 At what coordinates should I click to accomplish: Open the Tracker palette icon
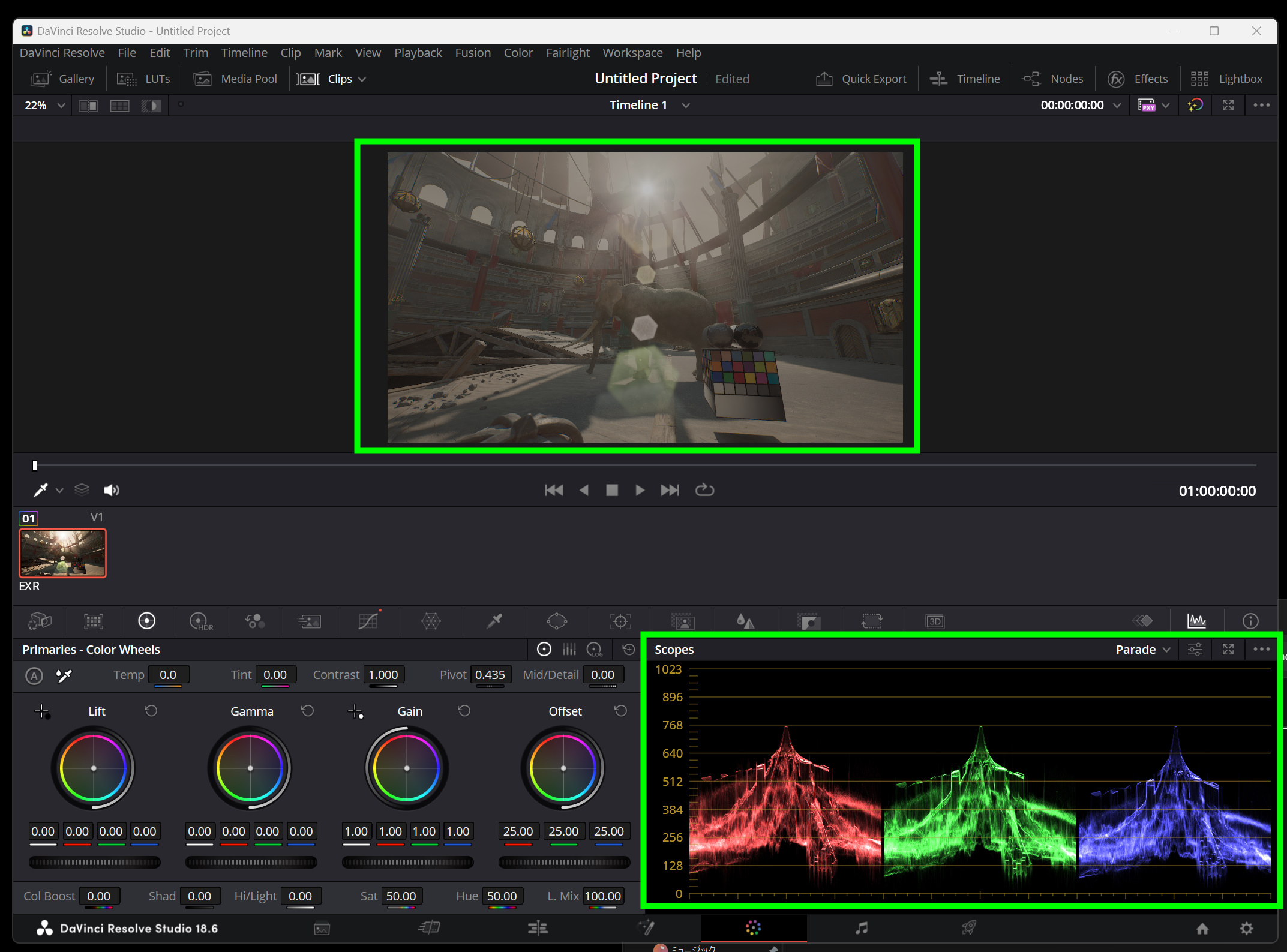tap(620, 621)
